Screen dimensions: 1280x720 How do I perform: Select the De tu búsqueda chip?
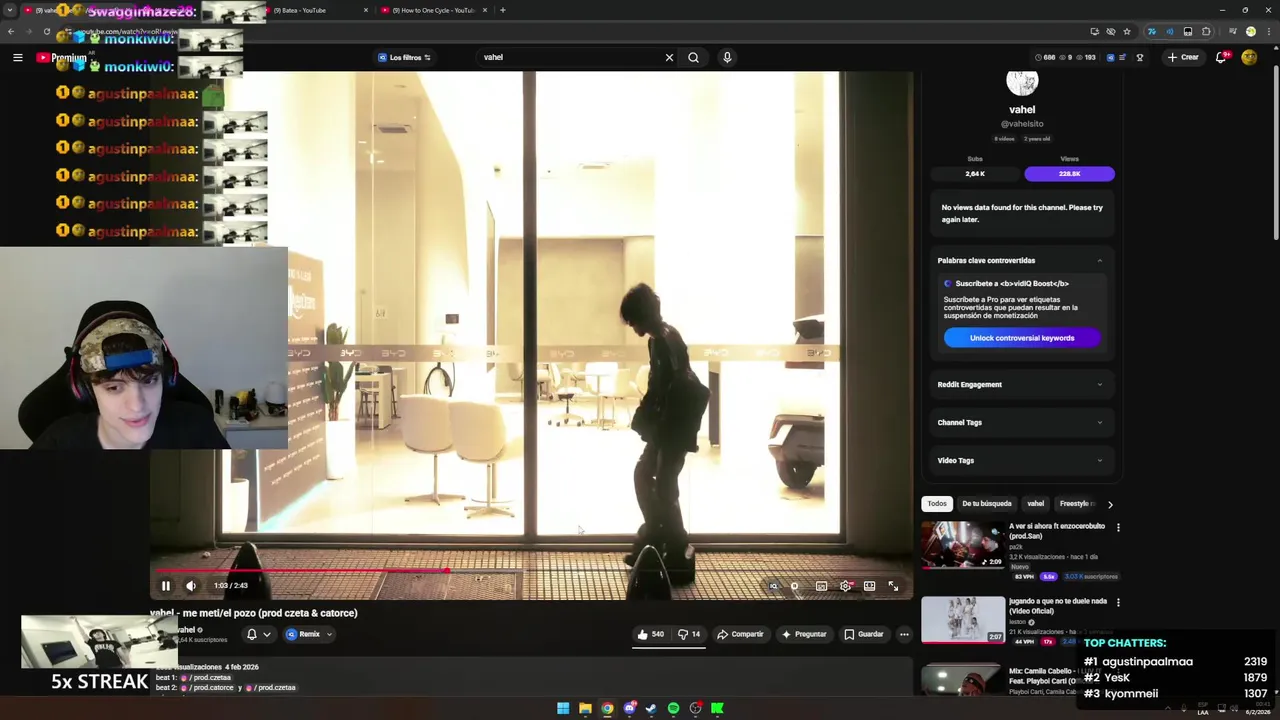tap(987, 504)
